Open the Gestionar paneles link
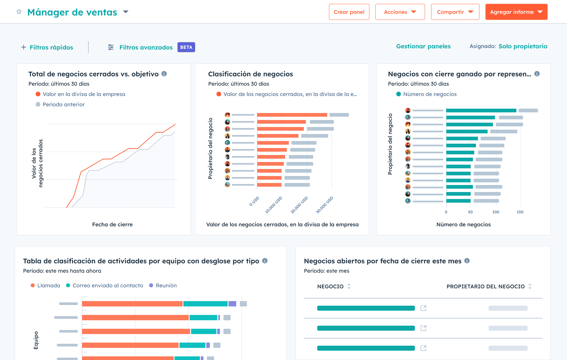The height and width of the screenshot is (360, 567). 423,46
